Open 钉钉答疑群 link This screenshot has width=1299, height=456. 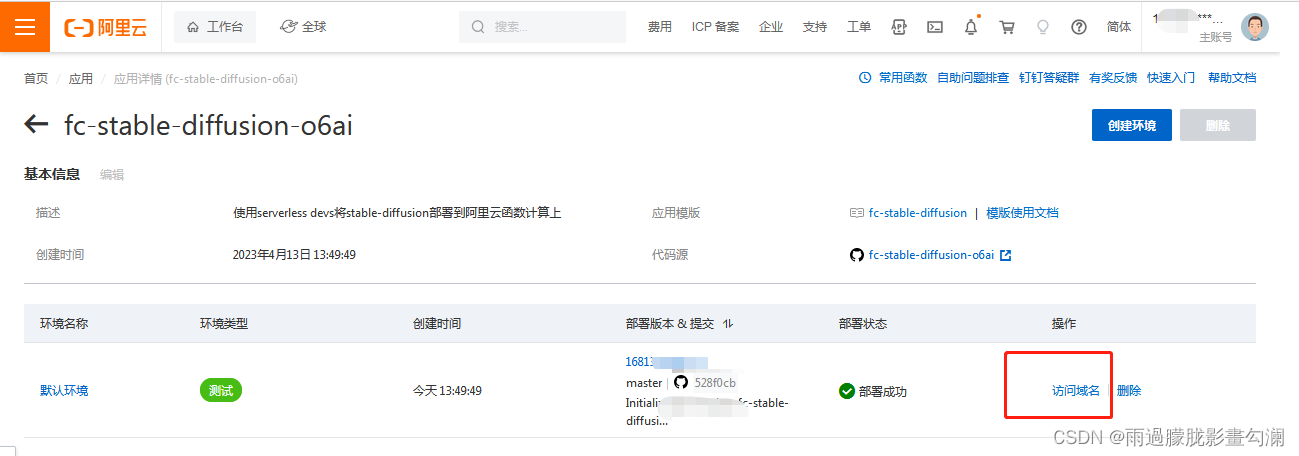coord(1049,78)
